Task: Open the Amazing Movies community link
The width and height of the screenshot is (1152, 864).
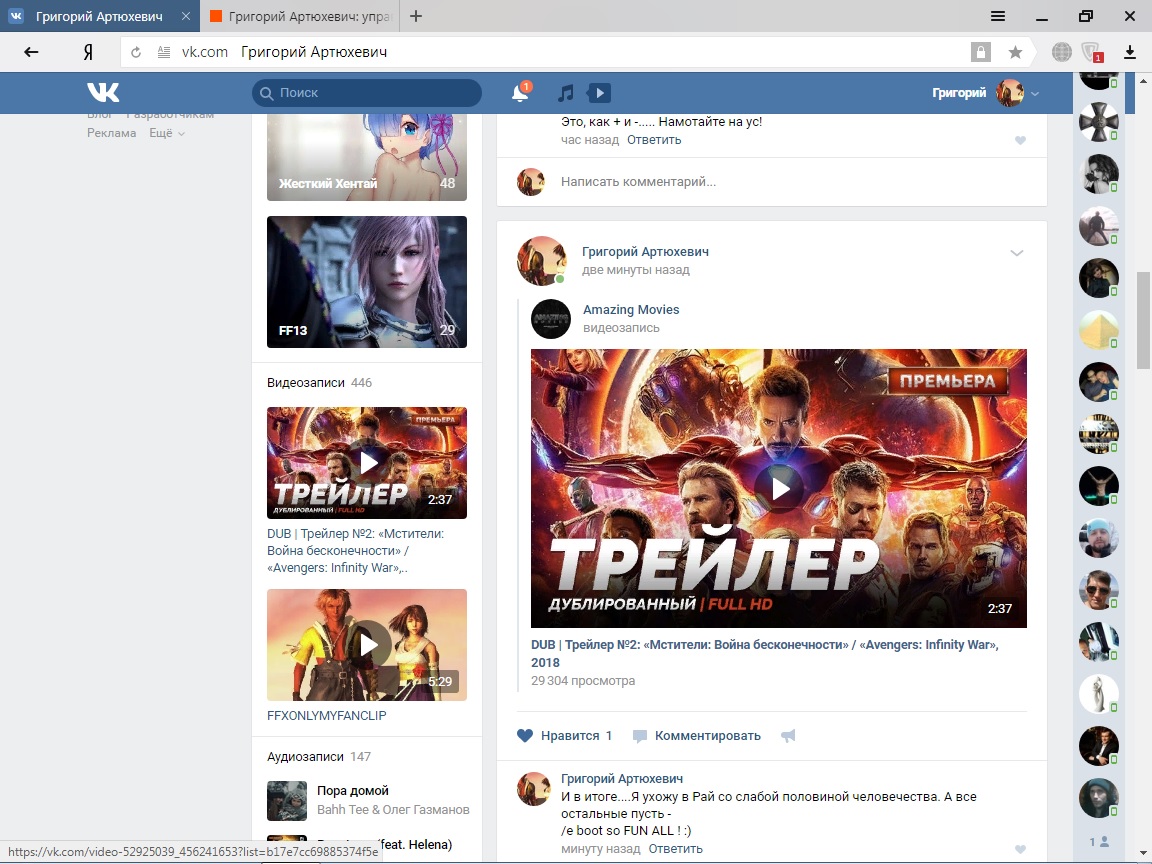Action: (631, 310)
